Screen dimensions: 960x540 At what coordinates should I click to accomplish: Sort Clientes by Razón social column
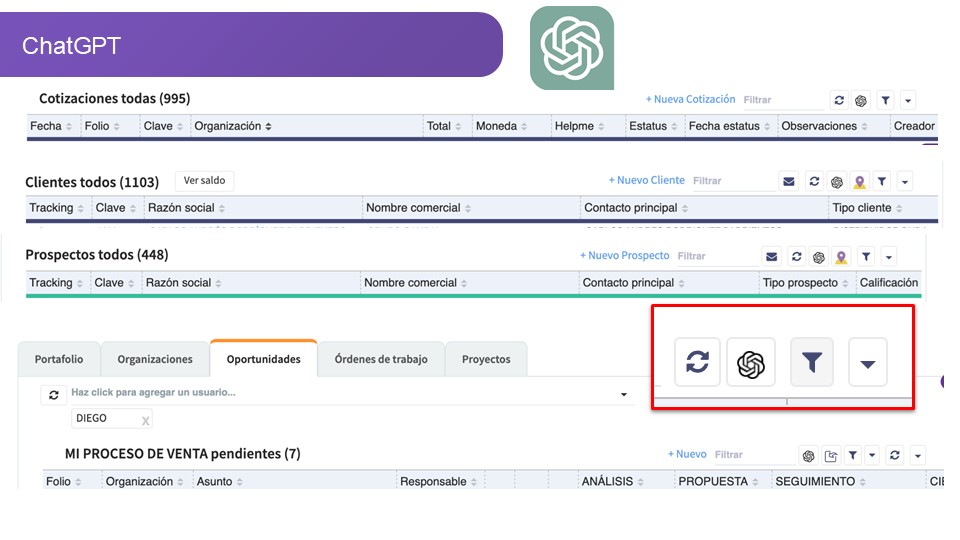[187, 208]
